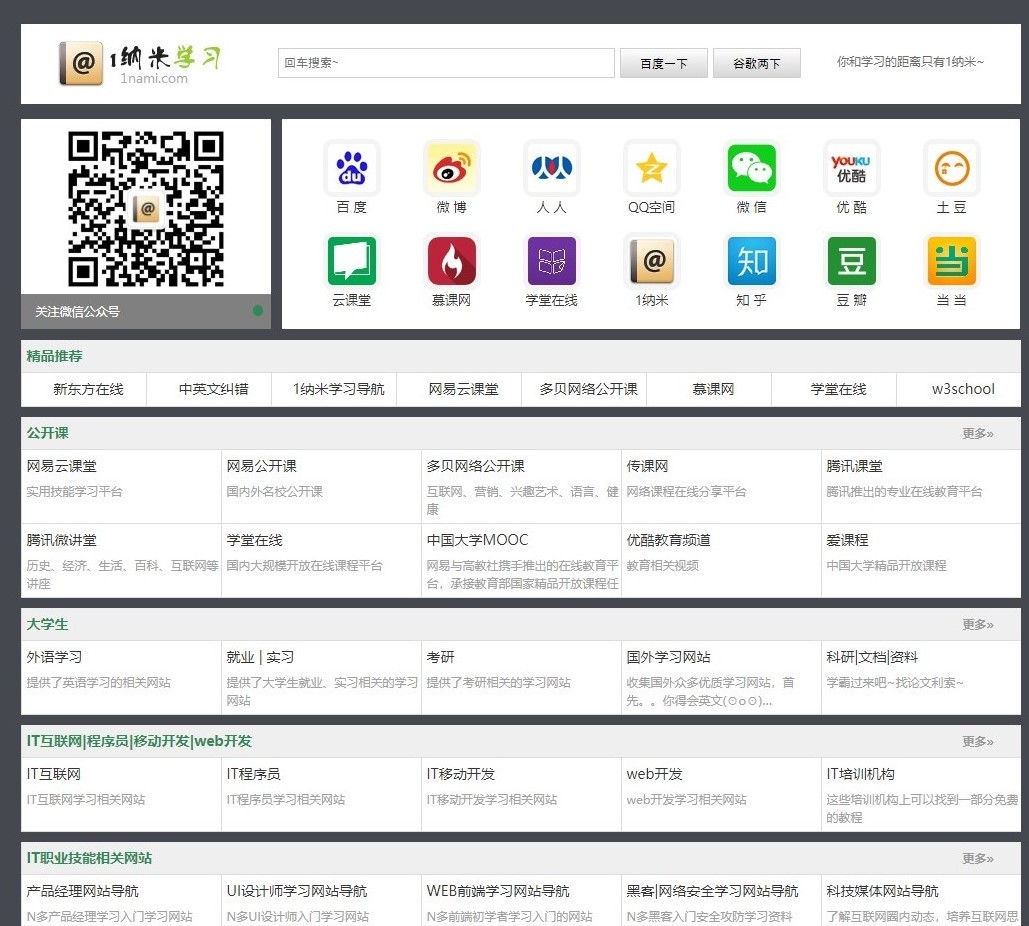This screenshot has width=1029, height=926.
Task: Open 腾讯课堂 link
Action: 854,466
